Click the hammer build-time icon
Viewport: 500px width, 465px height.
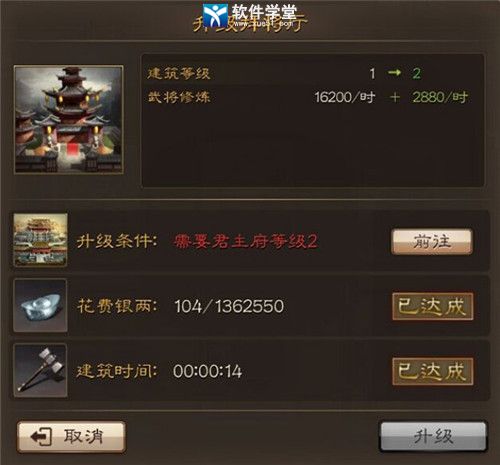(40, 370)
